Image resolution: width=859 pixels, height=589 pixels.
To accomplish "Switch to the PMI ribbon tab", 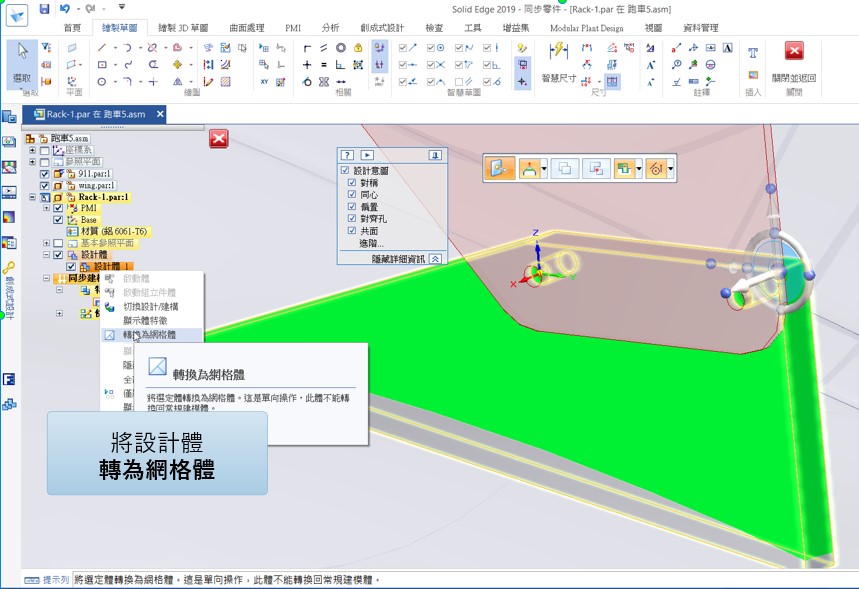I will tap(293, 28).
